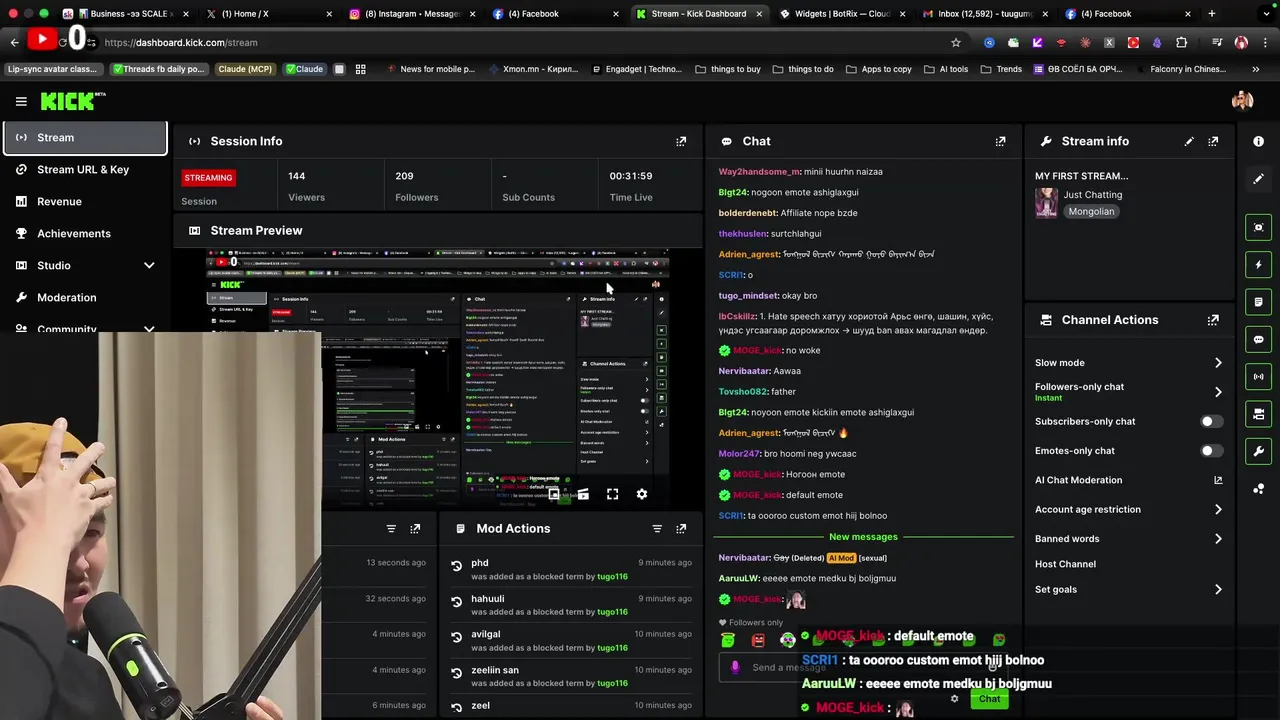Screen dimensions: 1280x720
Task: Open the profile avatar at top right
Action: coord(1242,100)
